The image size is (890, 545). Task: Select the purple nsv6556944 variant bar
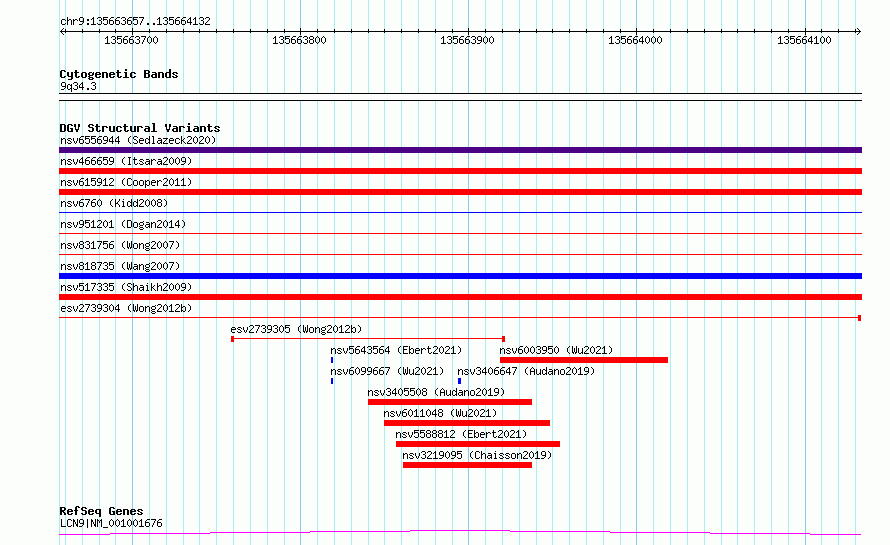coord(460,150)
